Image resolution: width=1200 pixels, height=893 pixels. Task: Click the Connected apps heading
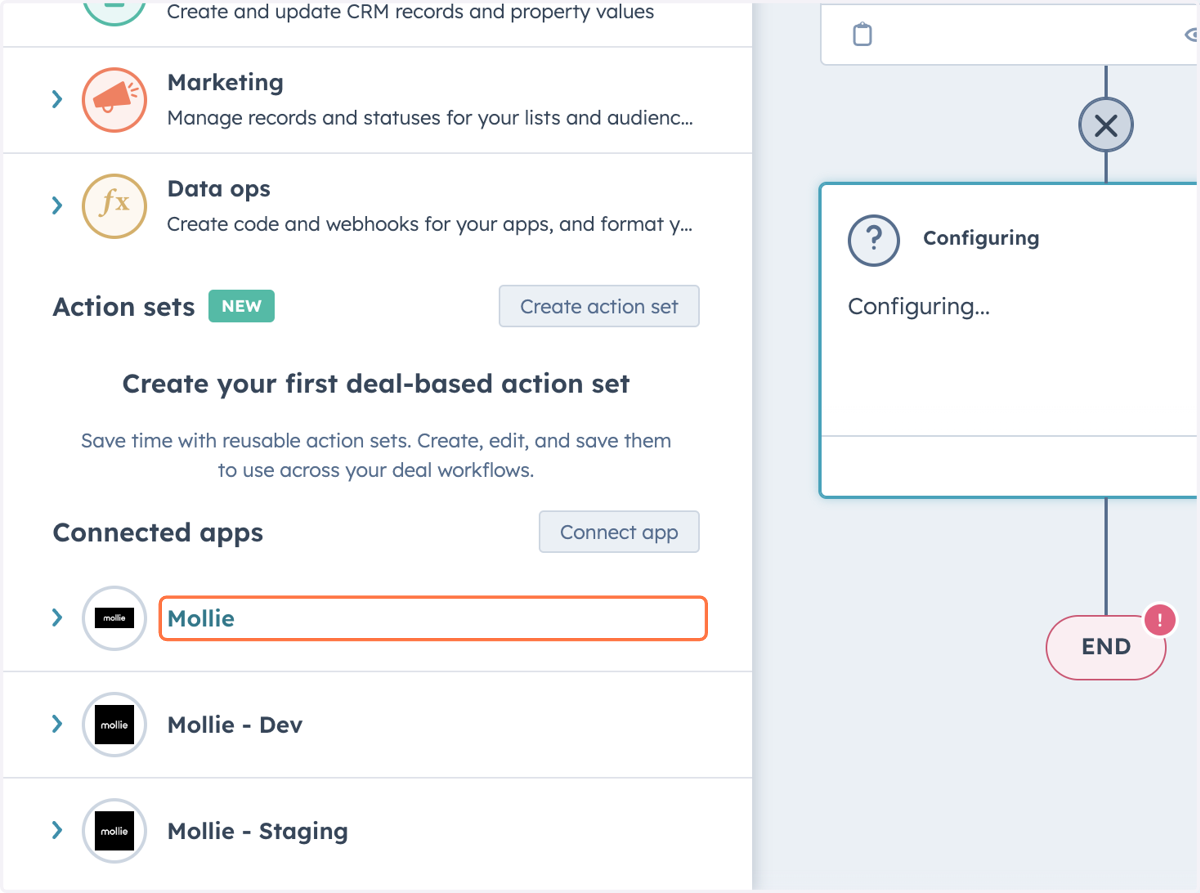(x=158, y=532)
